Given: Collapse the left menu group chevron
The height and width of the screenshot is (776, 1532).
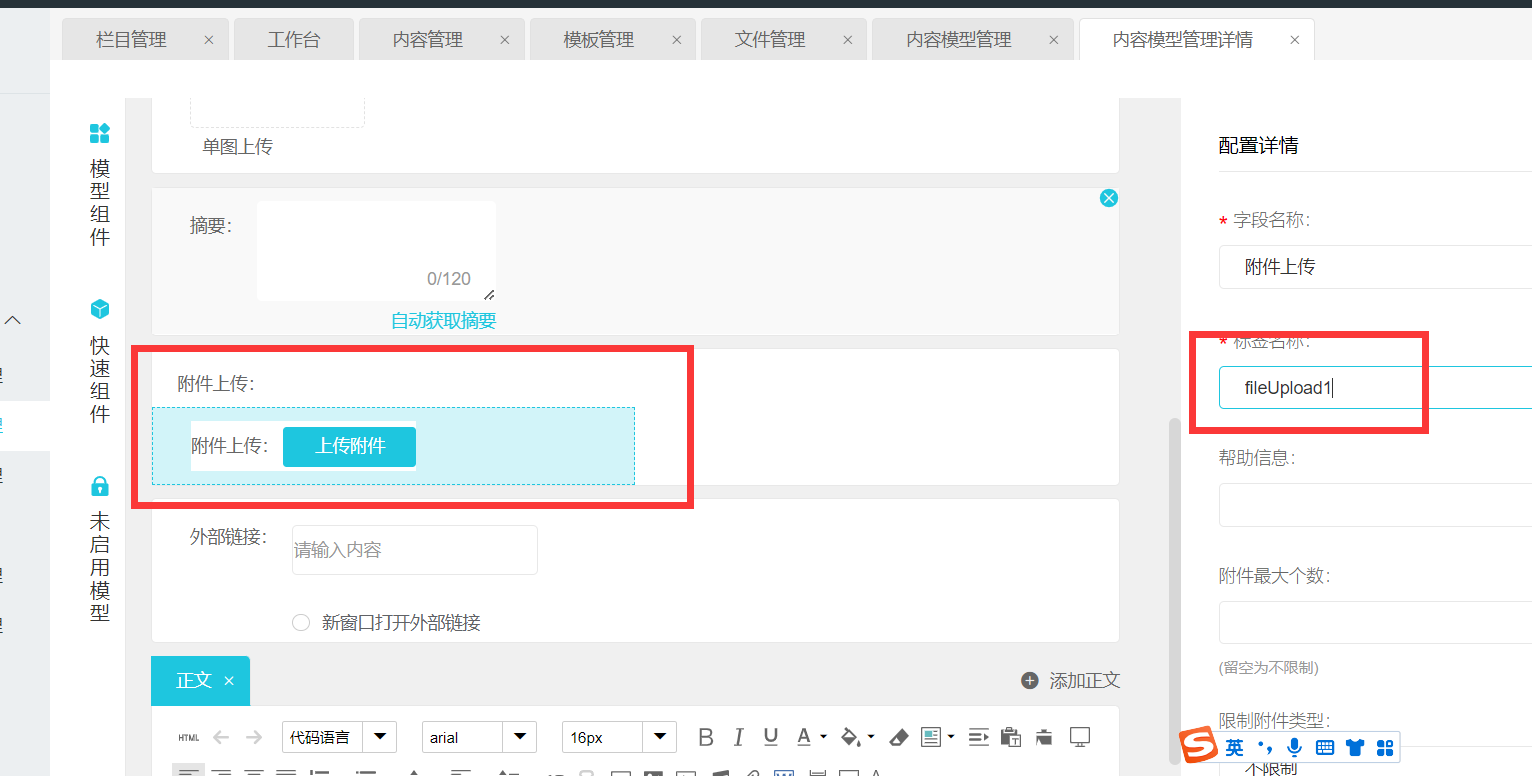Looking at the screenshot, I should (x=13, y=321).
